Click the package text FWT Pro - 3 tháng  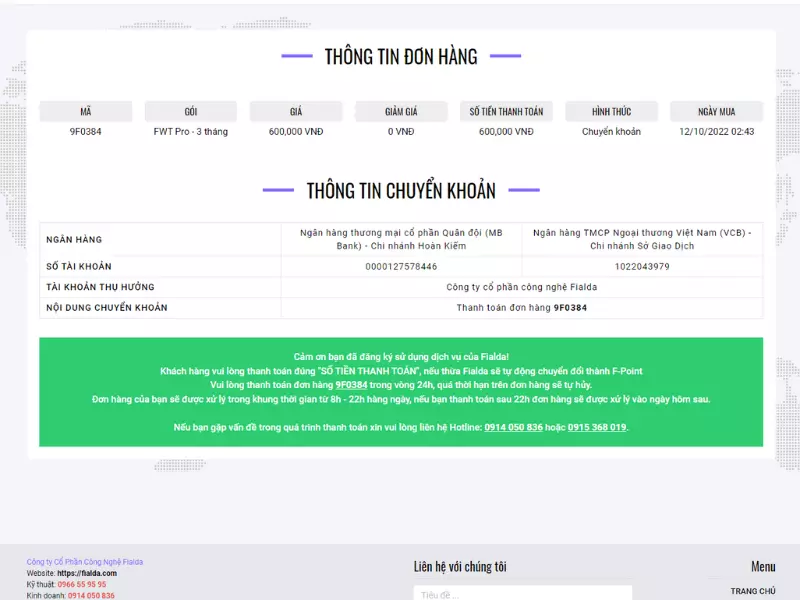coord(191,131)
